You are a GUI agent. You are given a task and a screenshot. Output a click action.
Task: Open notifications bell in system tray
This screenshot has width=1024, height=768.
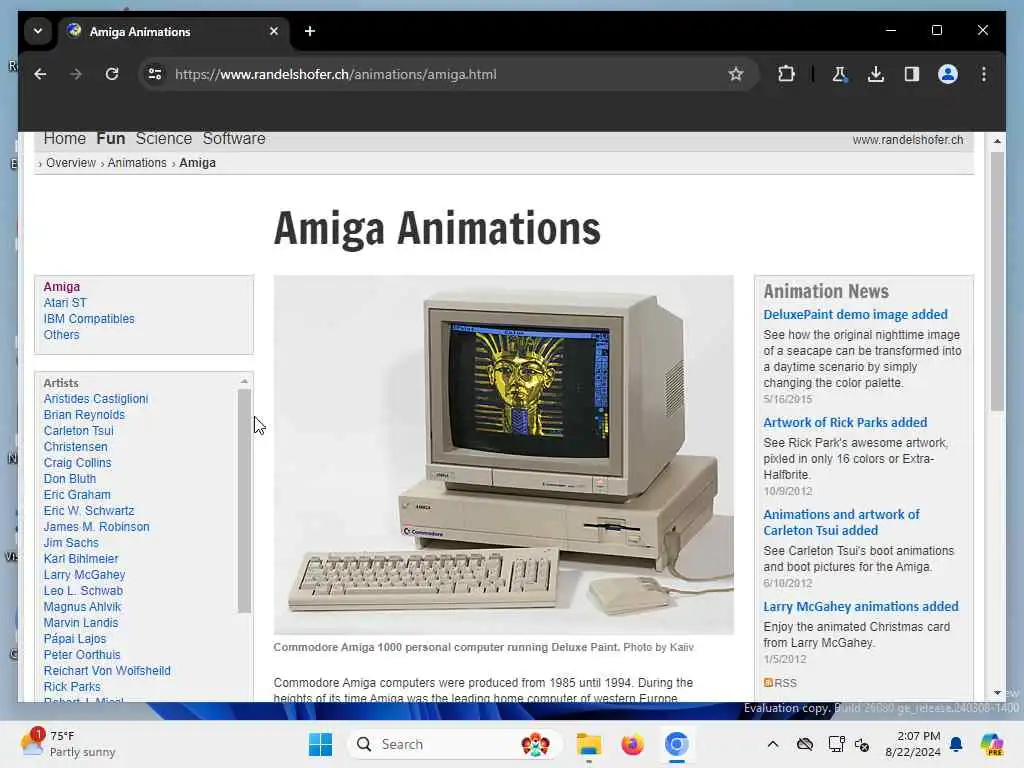point(956,744)
